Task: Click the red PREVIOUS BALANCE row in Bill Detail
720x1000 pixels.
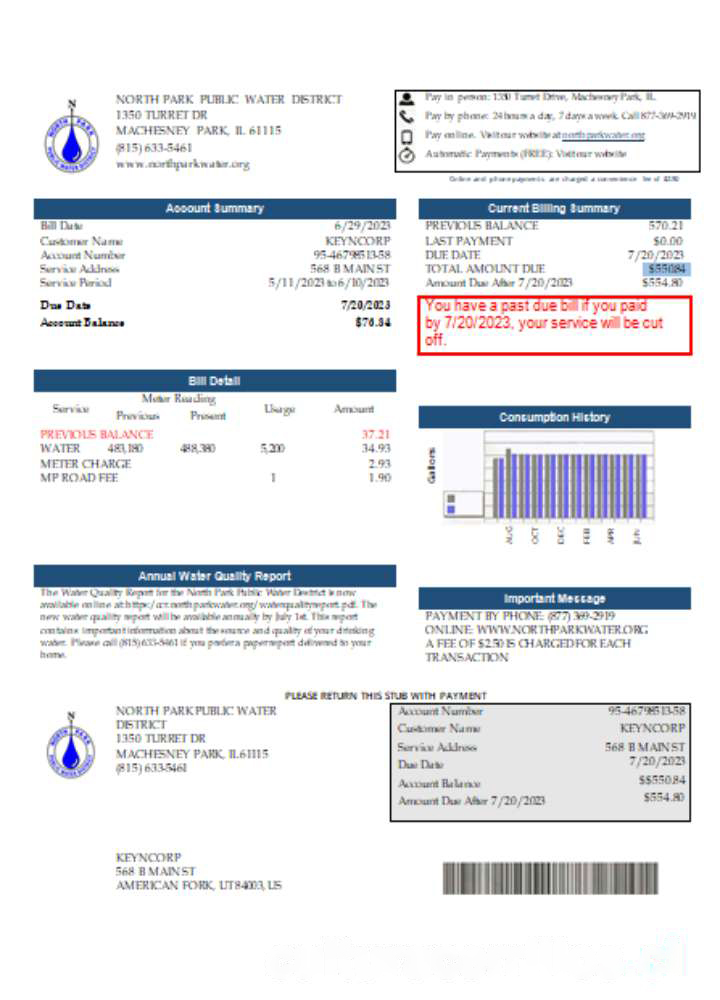Action: (97, 435)
